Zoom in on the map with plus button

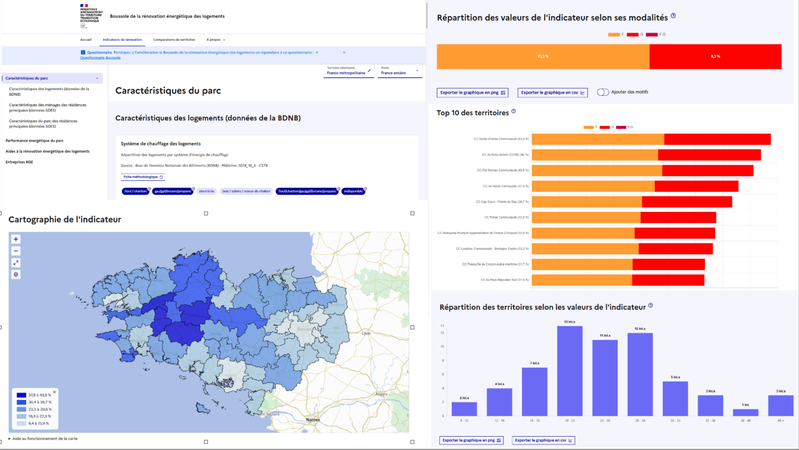click(16, 239)
